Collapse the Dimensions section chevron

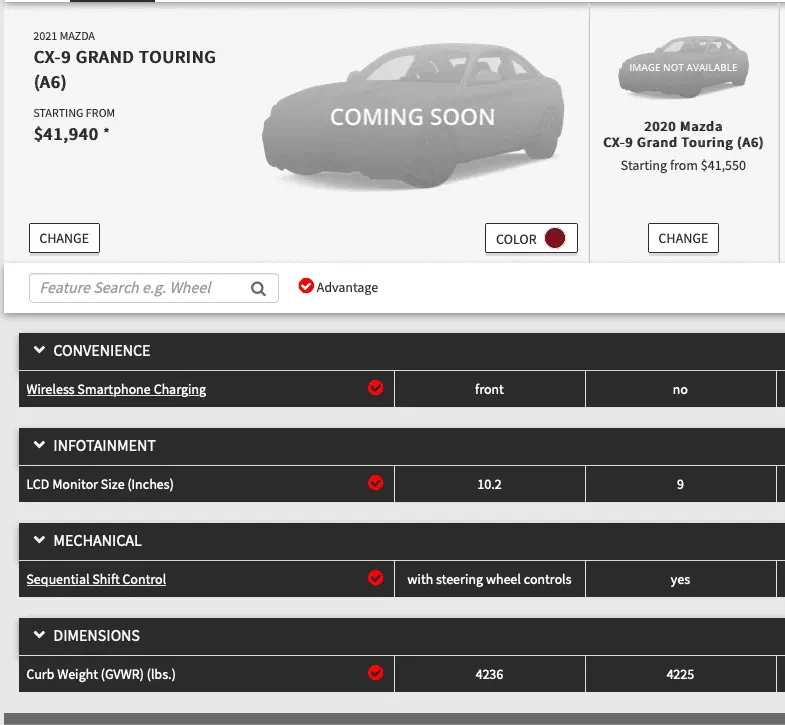pos(39,635)
